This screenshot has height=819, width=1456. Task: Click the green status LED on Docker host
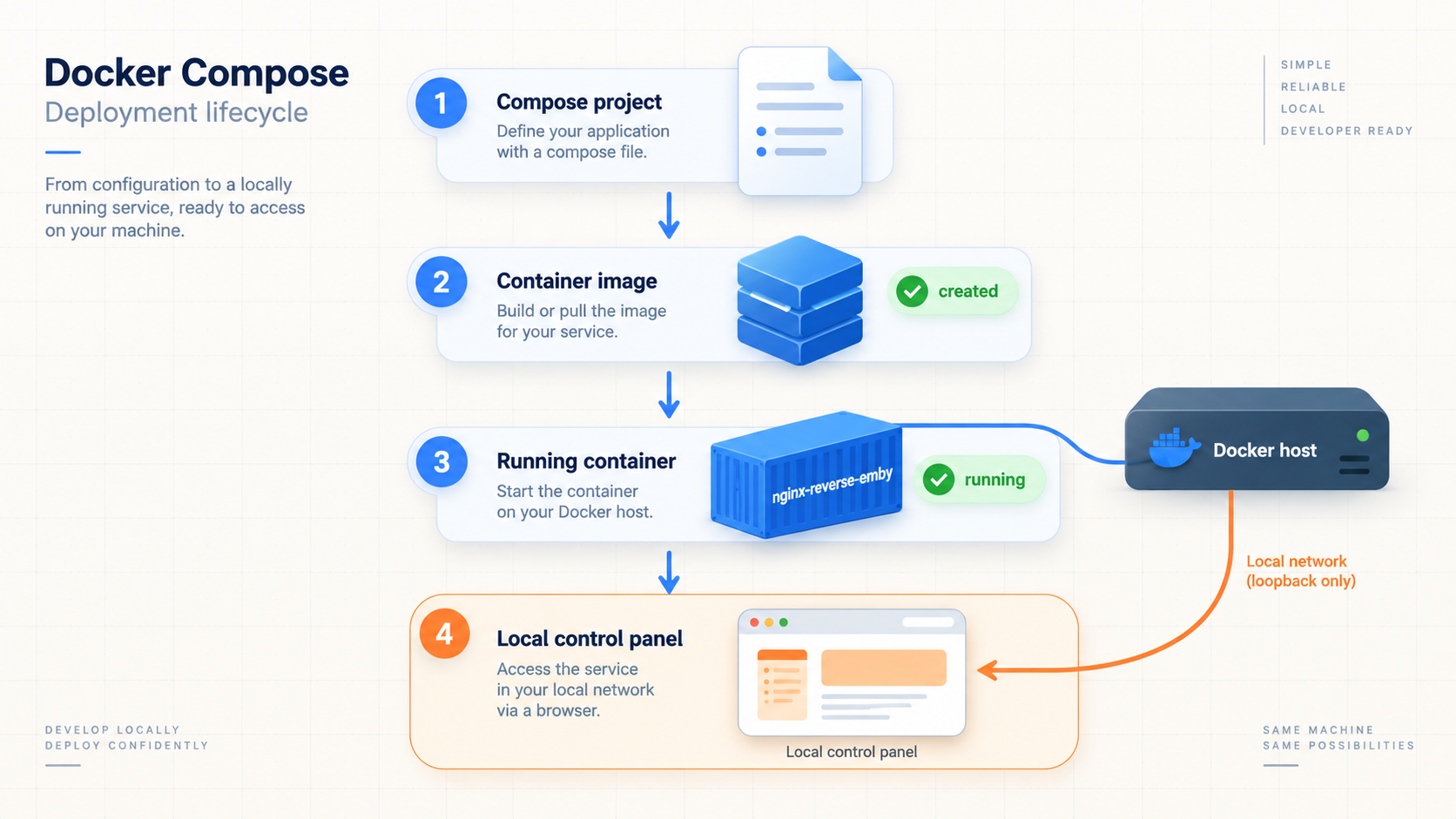coord(1362,435)
